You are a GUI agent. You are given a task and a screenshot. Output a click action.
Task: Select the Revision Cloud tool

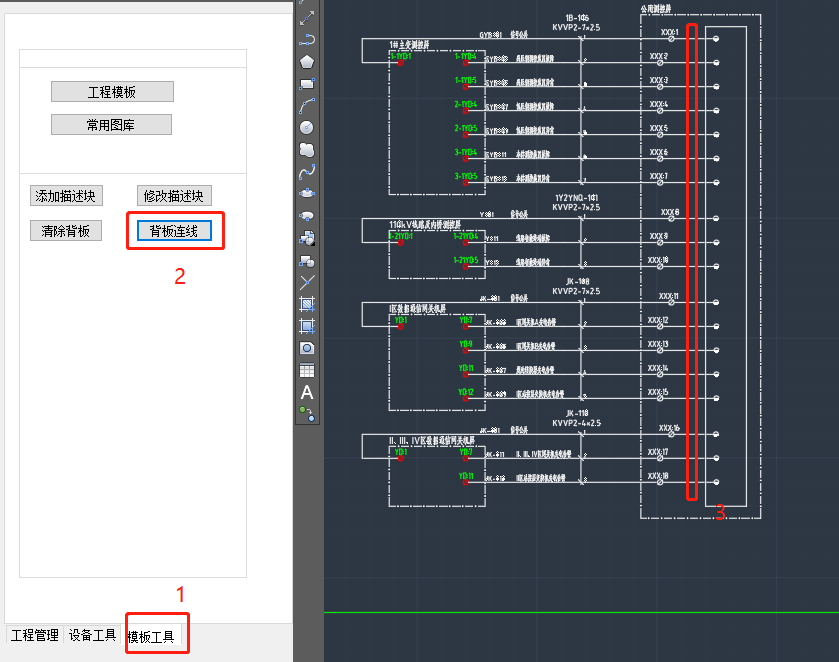click(307, 149)
